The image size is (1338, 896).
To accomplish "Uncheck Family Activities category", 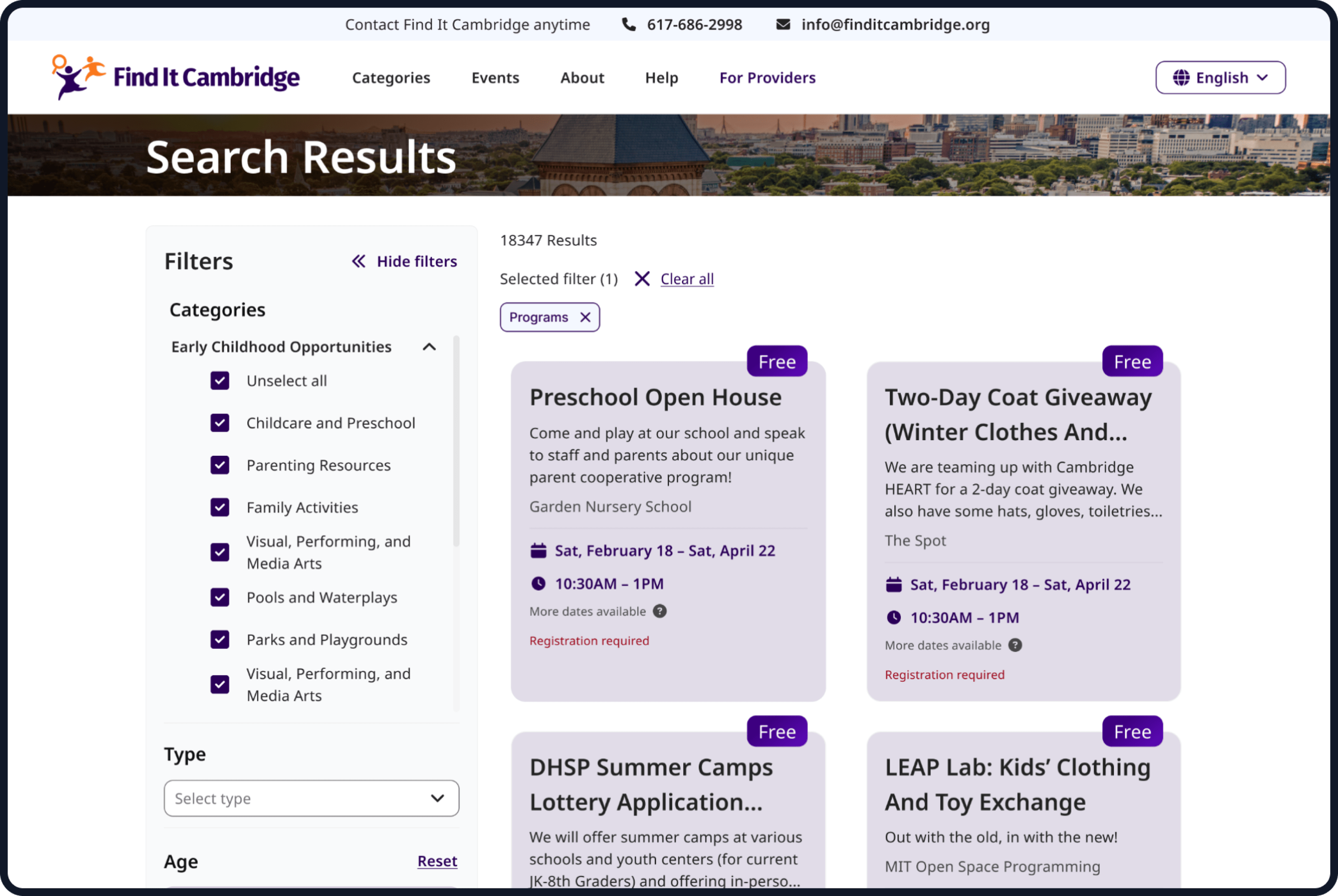I will tap(220, 508).
